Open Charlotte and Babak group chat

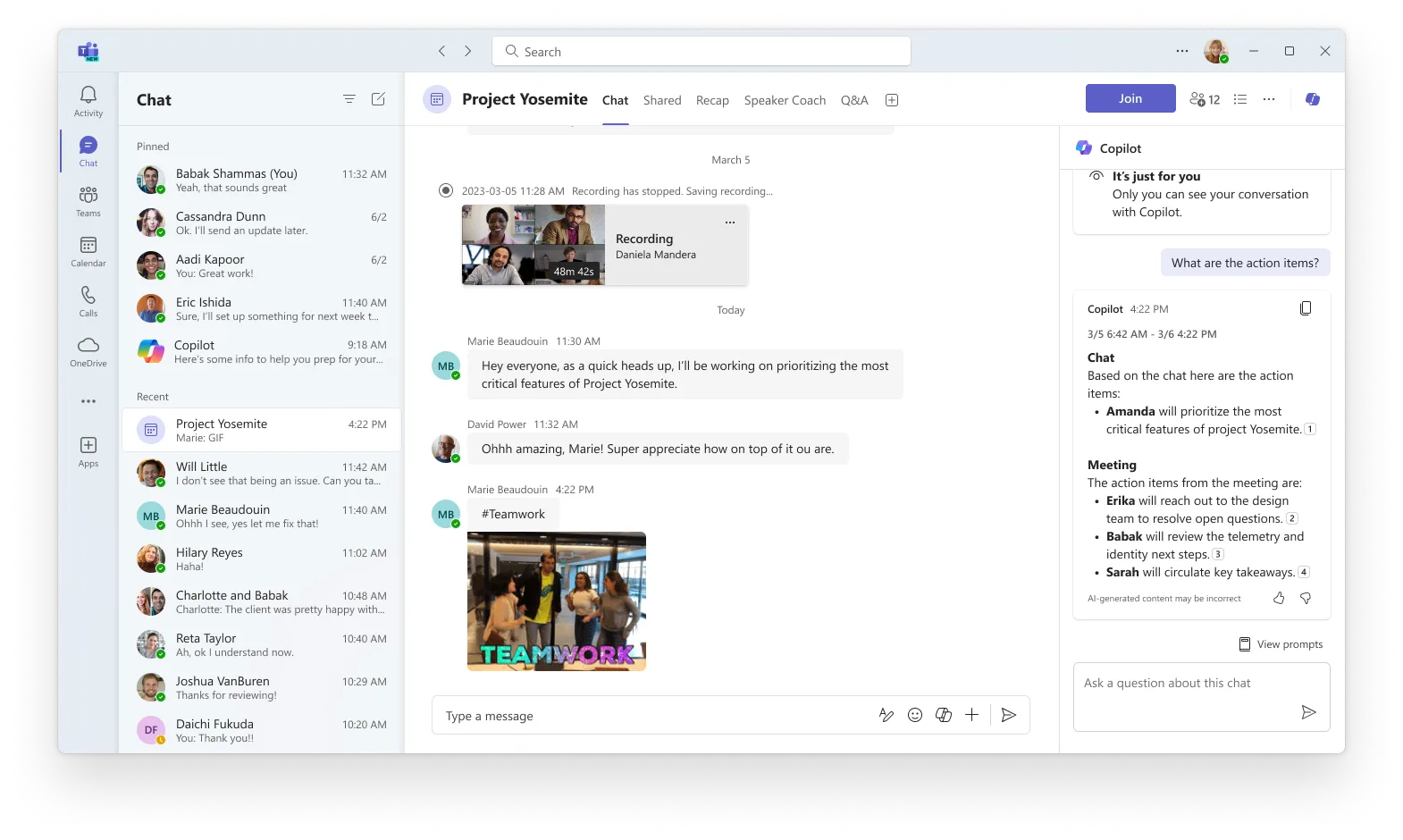(262, 601)
